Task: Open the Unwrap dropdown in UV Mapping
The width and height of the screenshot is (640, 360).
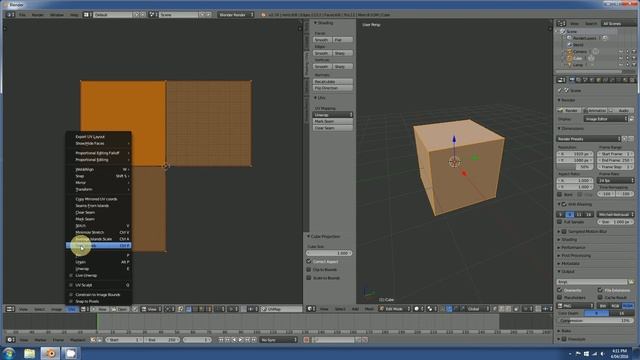Action: click(x=333, y=115)
